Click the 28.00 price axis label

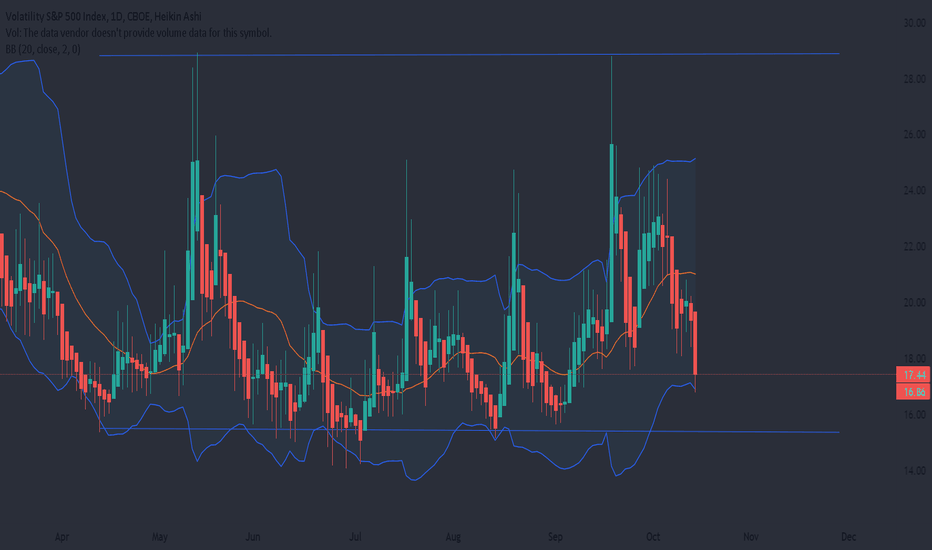(x=914, y=79)
